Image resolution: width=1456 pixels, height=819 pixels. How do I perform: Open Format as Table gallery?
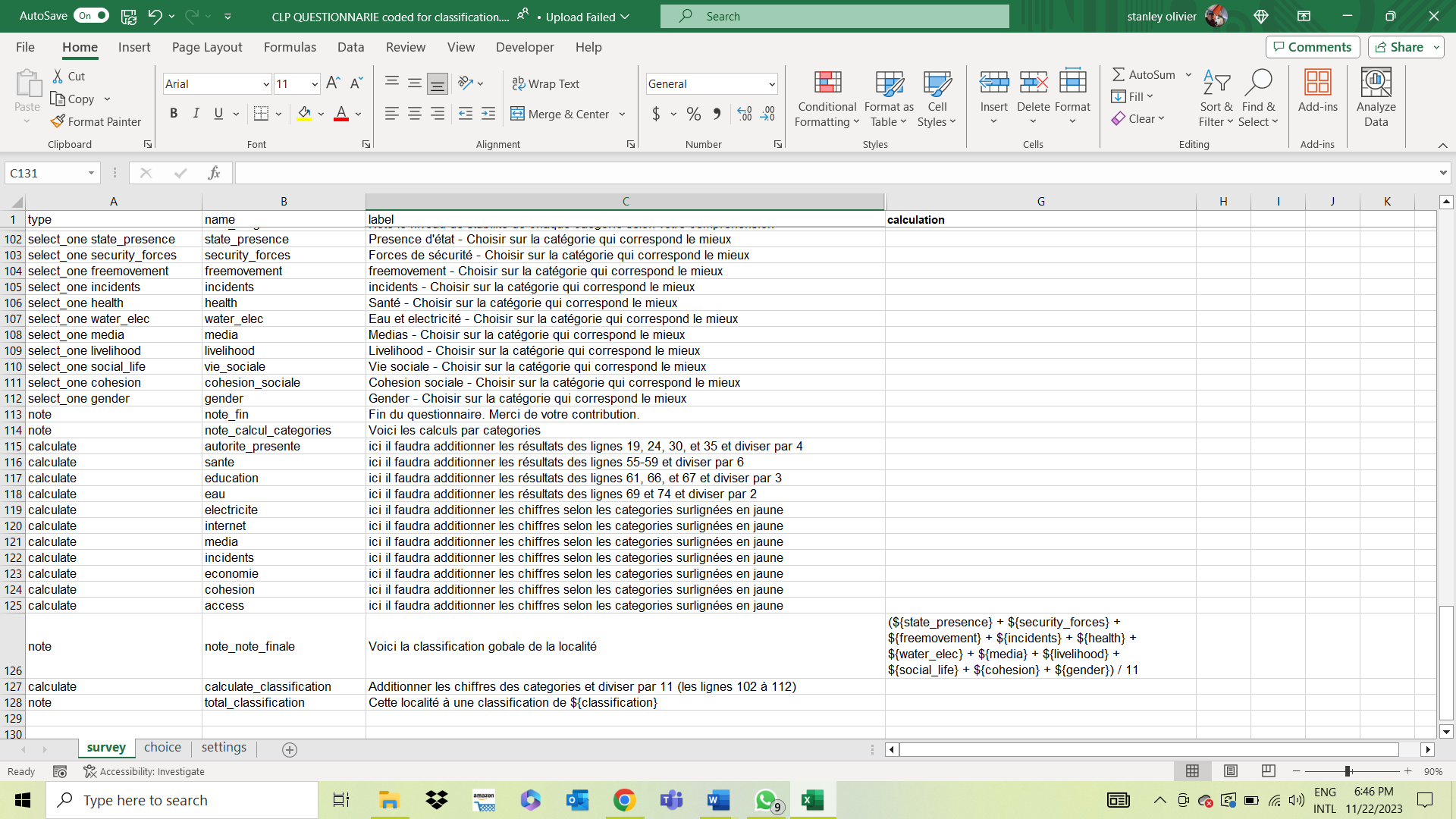[889, 99]
